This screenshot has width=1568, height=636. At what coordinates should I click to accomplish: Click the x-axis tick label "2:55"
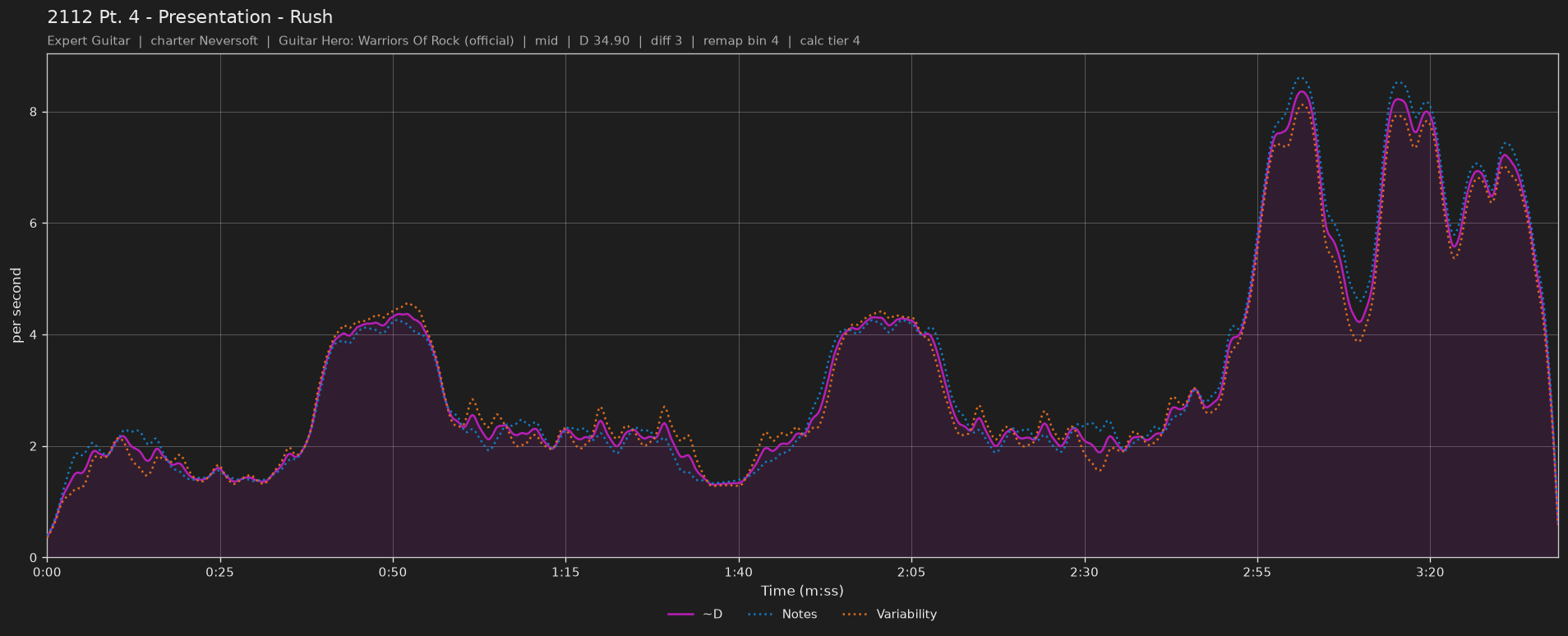1257,572
